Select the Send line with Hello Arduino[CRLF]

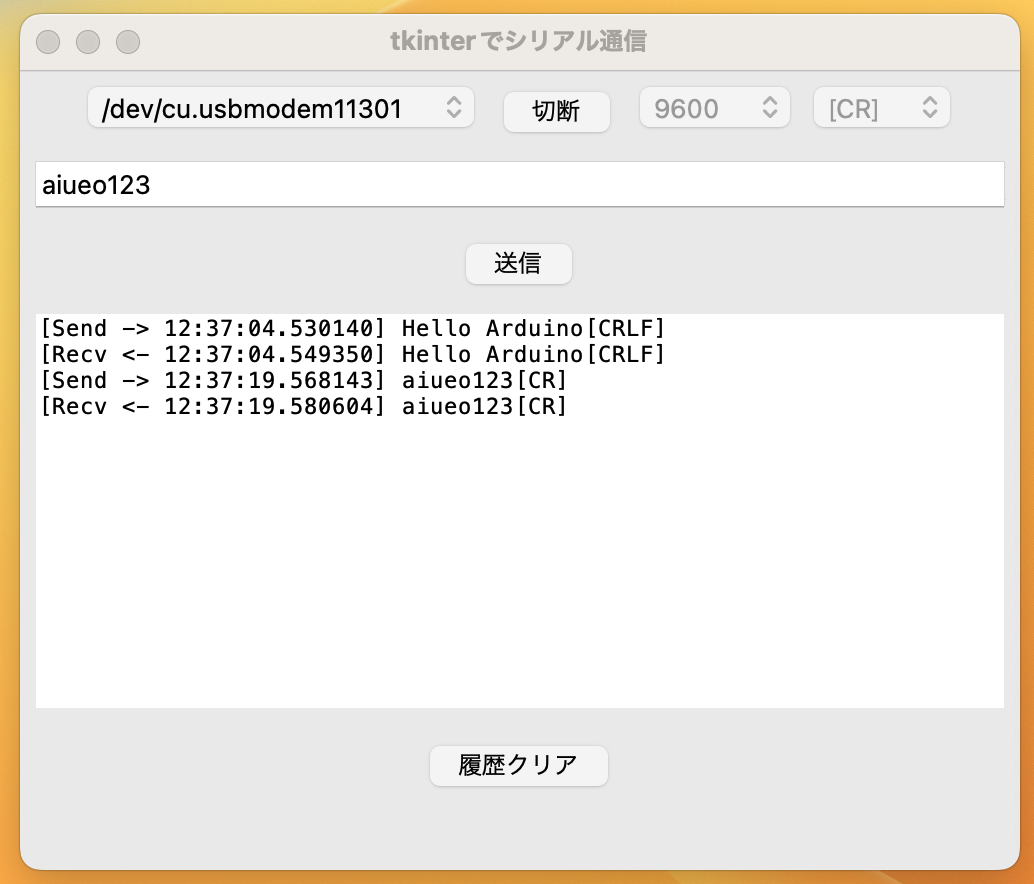pos(352,328)
